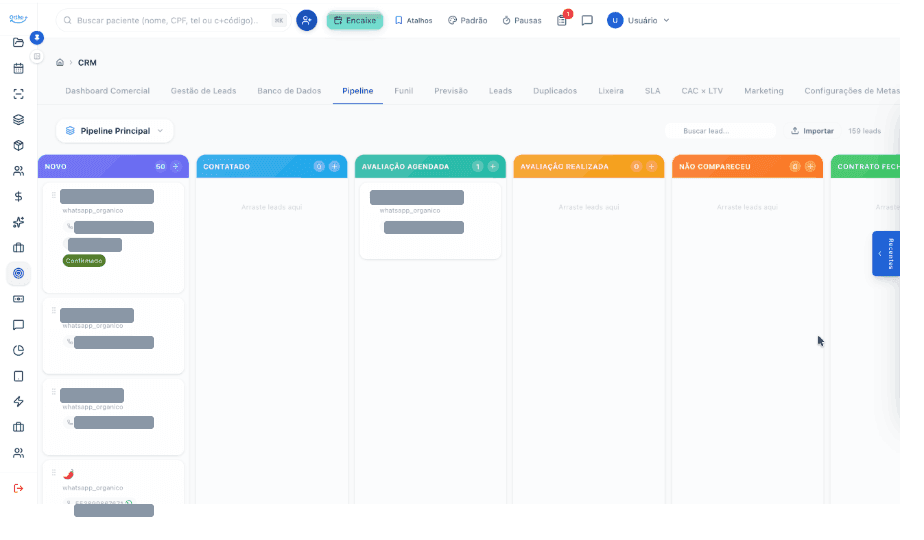Open the CRM target icon in sidebar

click(x=18, y=274)
